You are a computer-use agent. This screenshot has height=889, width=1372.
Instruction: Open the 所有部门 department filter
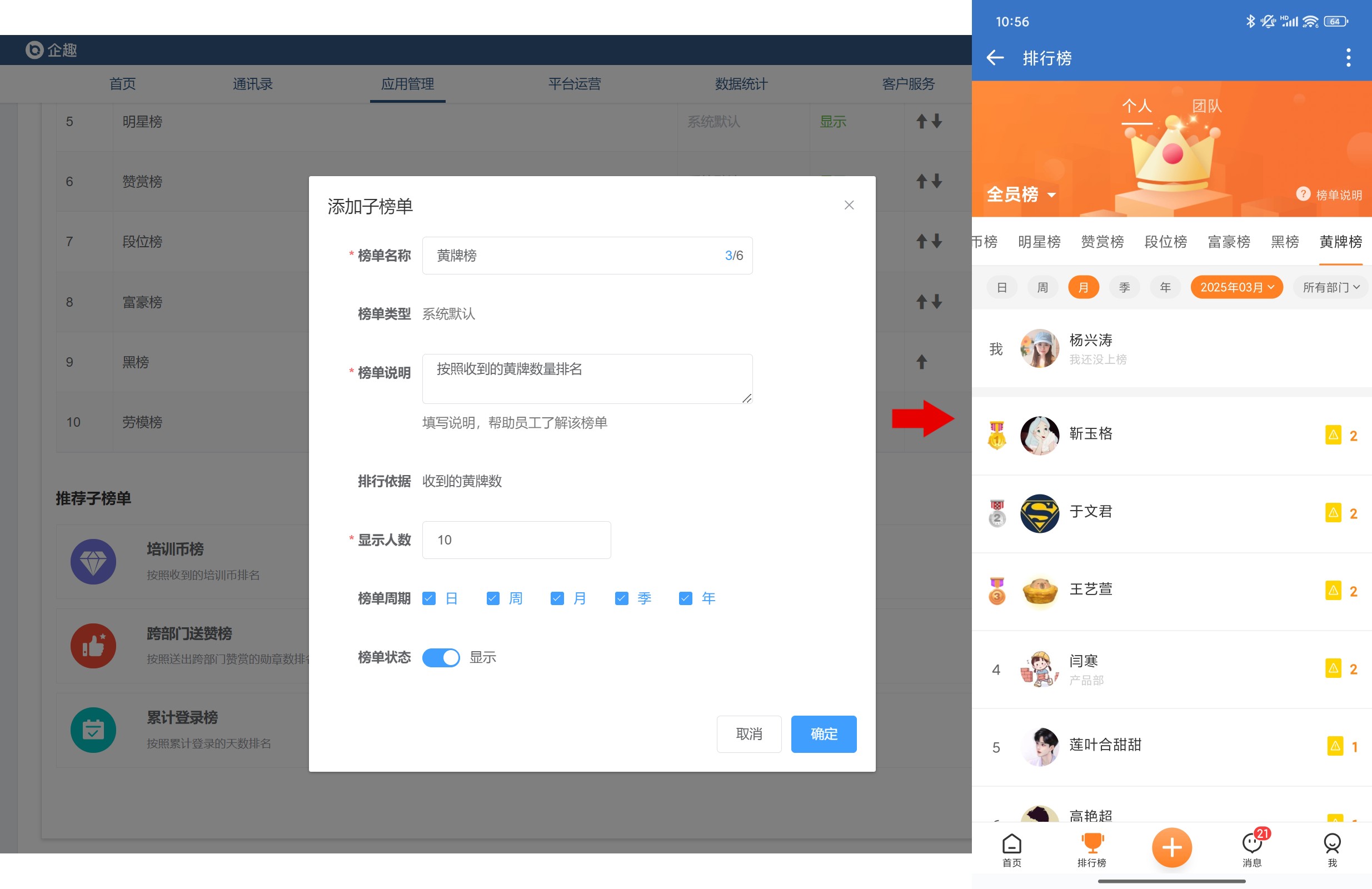coord(1331,287)
